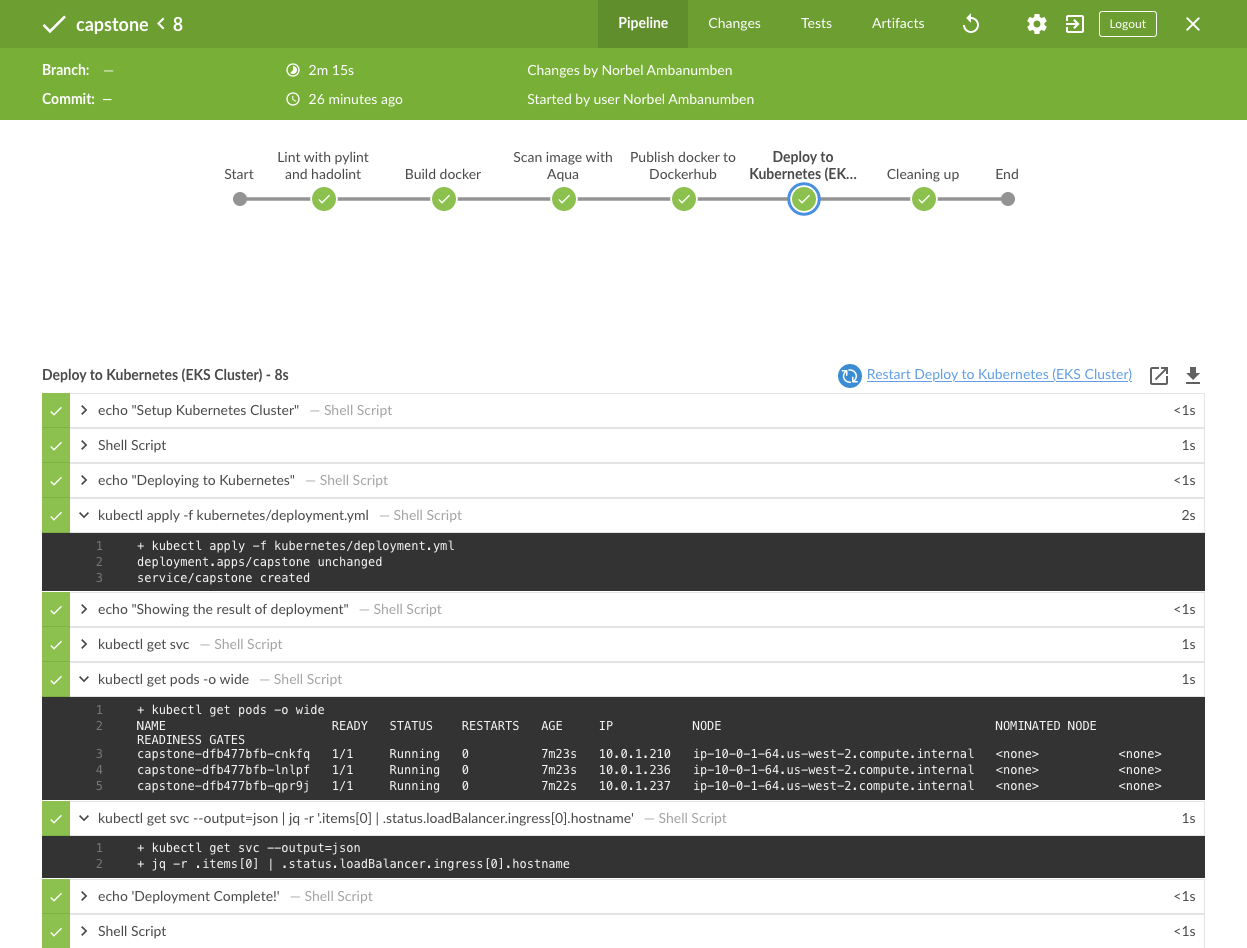Select the Cleaning up stage node
This screenshot has height=948, width=1247.
pyautogui.click(x=924, y=199)
